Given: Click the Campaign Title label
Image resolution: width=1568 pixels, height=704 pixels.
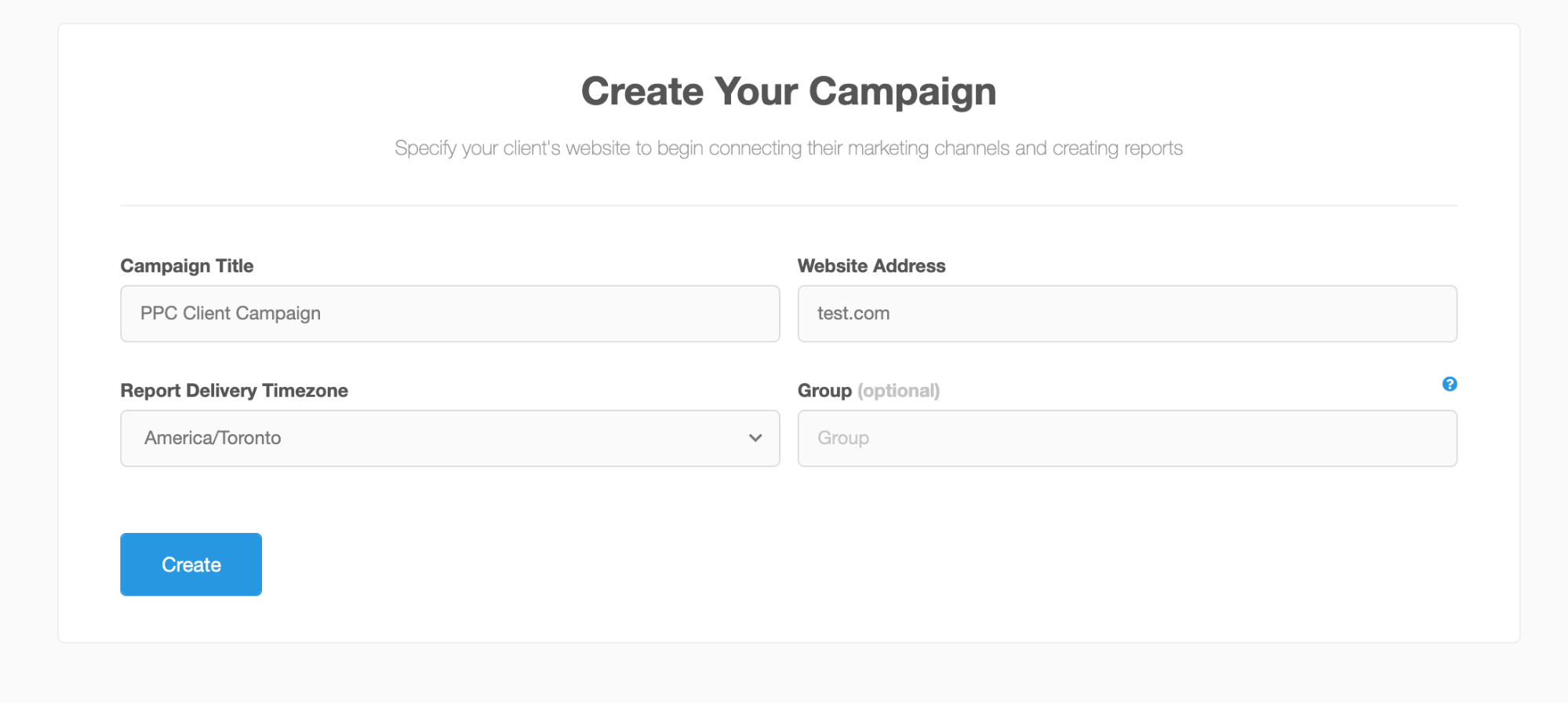Looking at the screenshot, I should coord(187,266).
